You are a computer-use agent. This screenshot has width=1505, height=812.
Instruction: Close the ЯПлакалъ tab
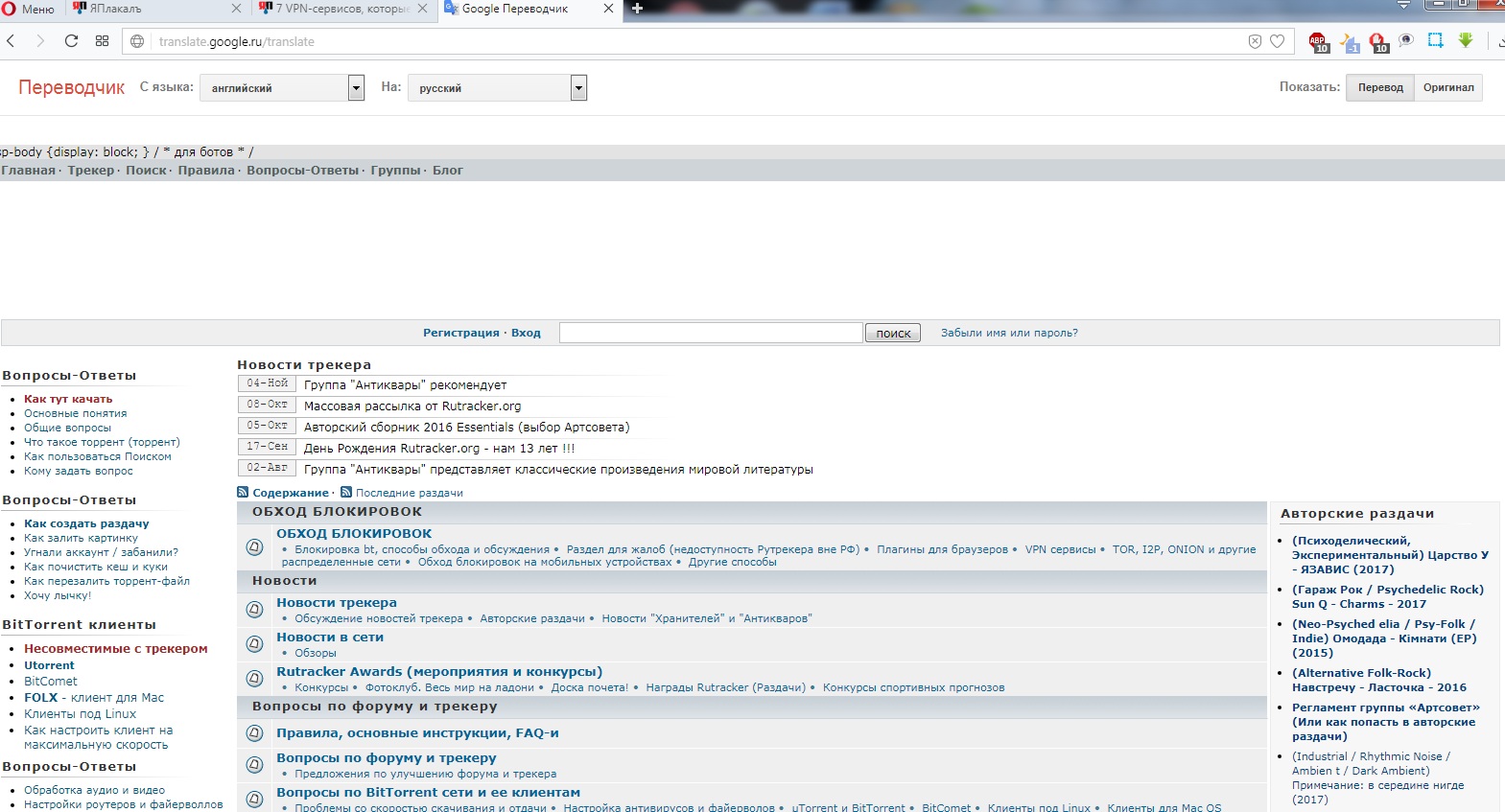237,9
